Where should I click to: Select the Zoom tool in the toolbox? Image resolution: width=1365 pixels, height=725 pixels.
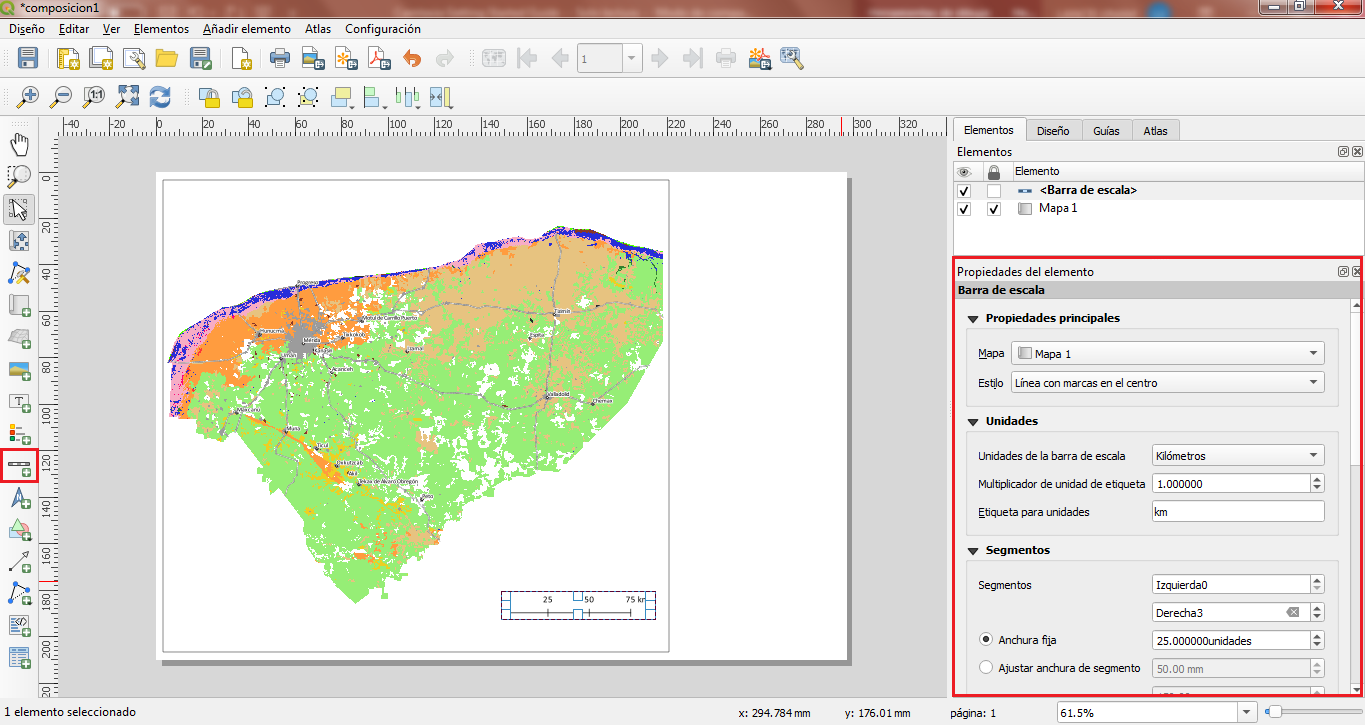(19, 177)
